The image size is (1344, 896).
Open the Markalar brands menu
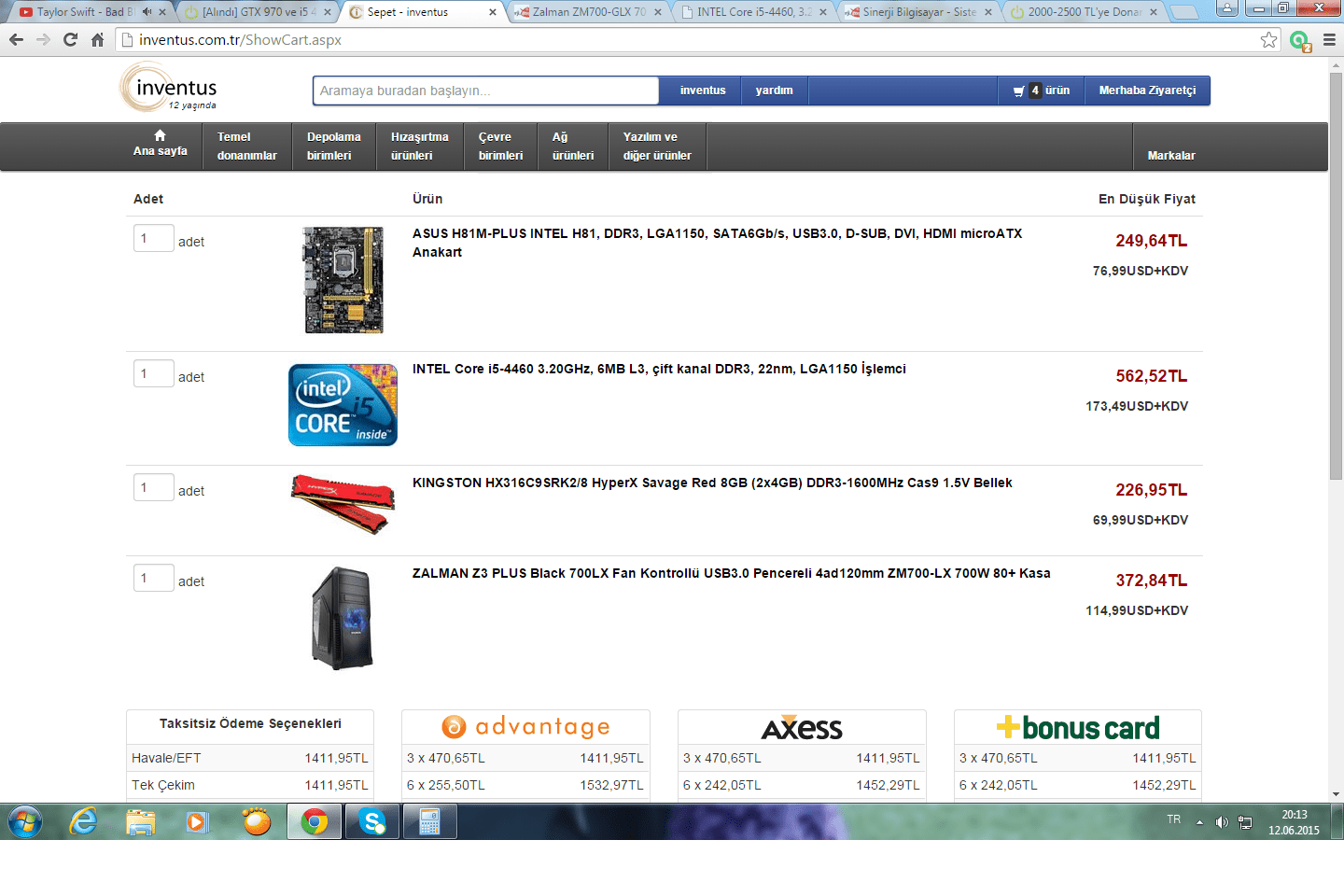[x=1171, y=155]
